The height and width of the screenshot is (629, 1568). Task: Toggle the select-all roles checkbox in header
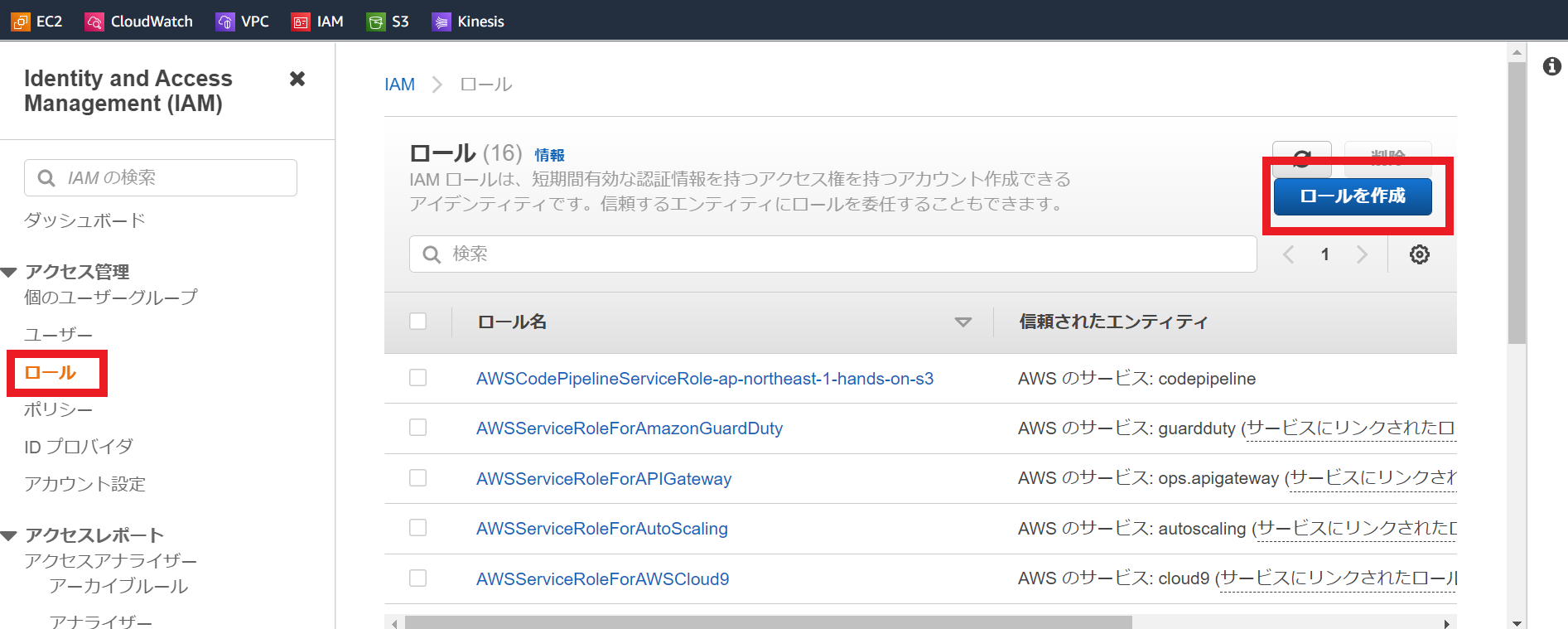(x=418, y=321)
